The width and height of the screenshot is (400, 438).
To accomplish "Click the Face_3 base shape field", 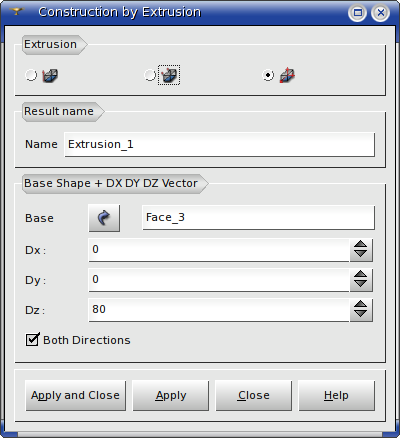I will [x=258, y=218].
